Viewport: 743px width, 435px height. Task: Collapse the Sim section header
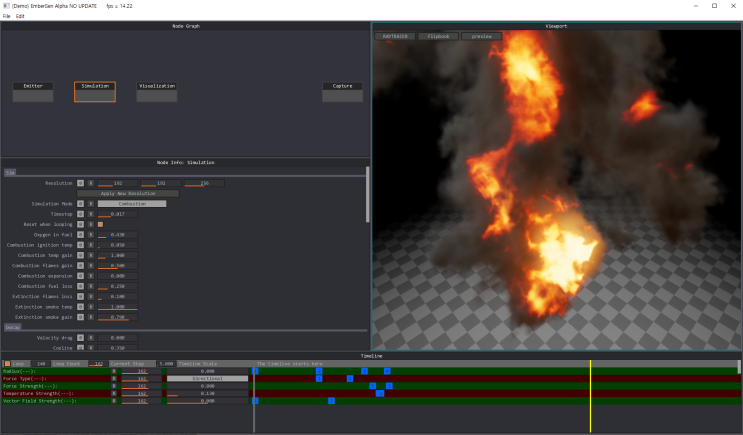click(x=10, y=172)
